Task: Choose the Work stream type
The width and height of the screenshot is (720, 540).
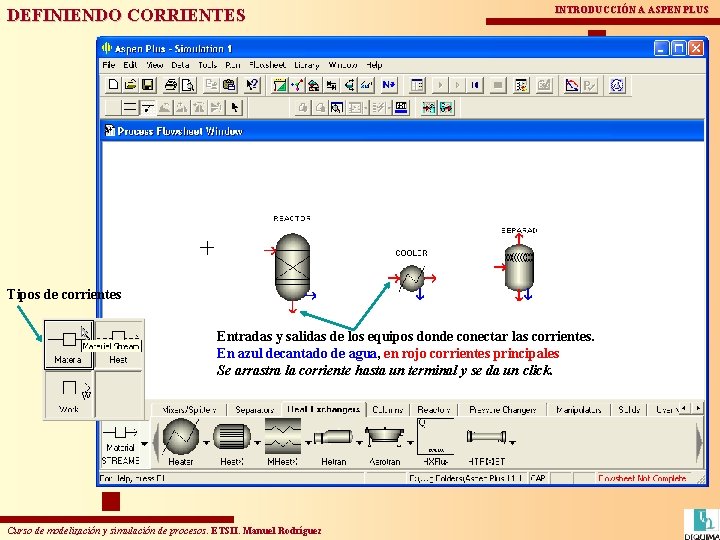Action: point(69,395)
